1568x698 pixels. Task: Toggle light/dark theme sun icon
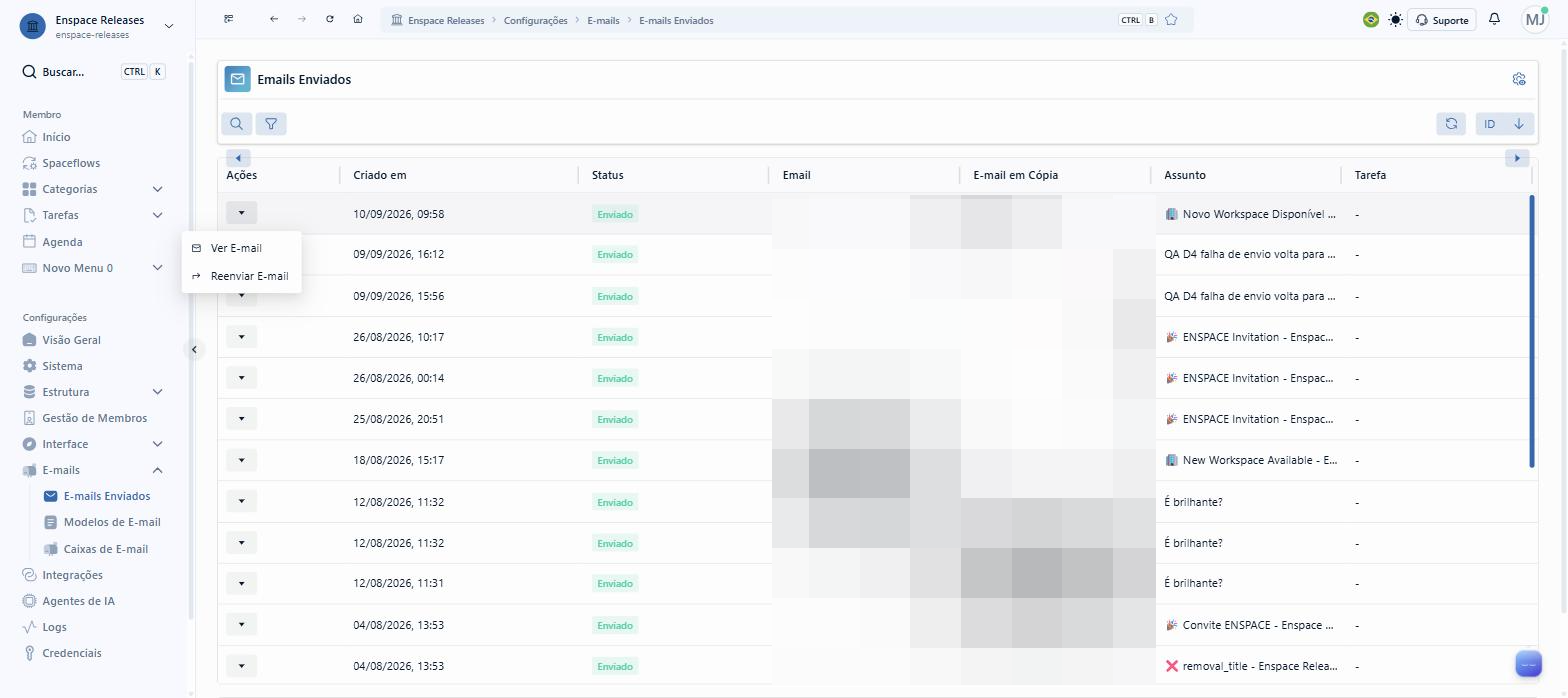coord(1395,20)
